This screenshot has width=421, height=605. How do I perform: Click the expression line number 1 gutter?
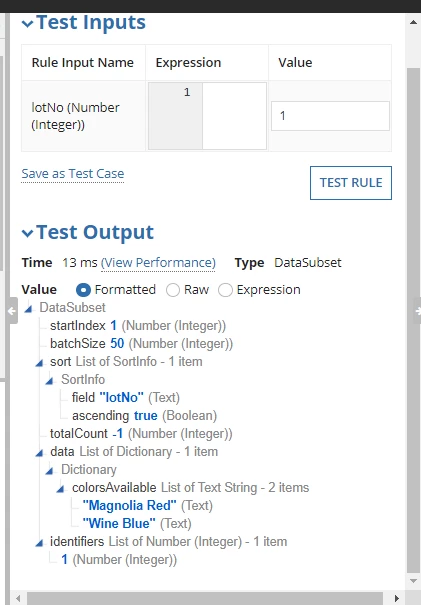click(176, 116)
